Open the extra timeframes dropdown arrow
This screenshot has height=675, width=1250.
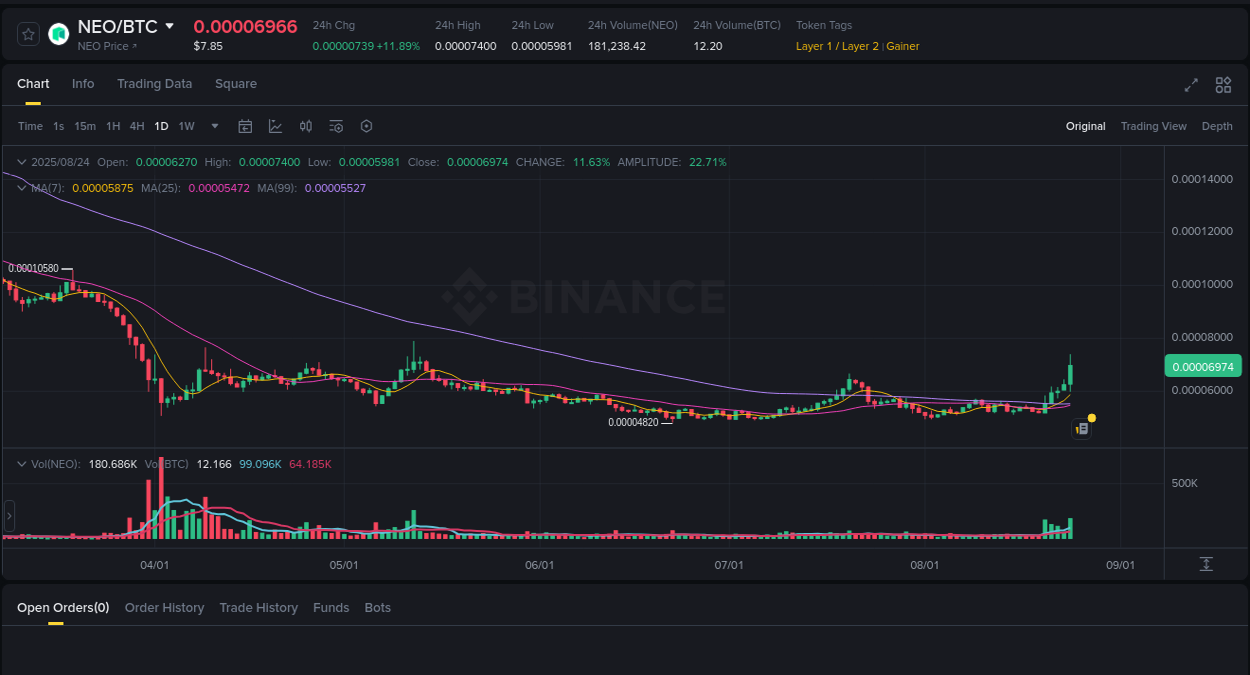(214, 126)
